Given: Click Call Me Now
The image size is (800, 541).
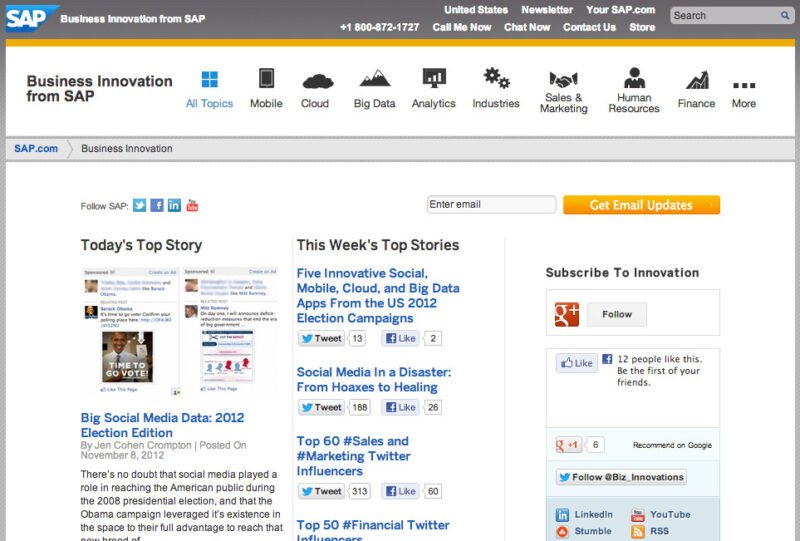Looking at the screenshot, I should (x=462, y=27).
